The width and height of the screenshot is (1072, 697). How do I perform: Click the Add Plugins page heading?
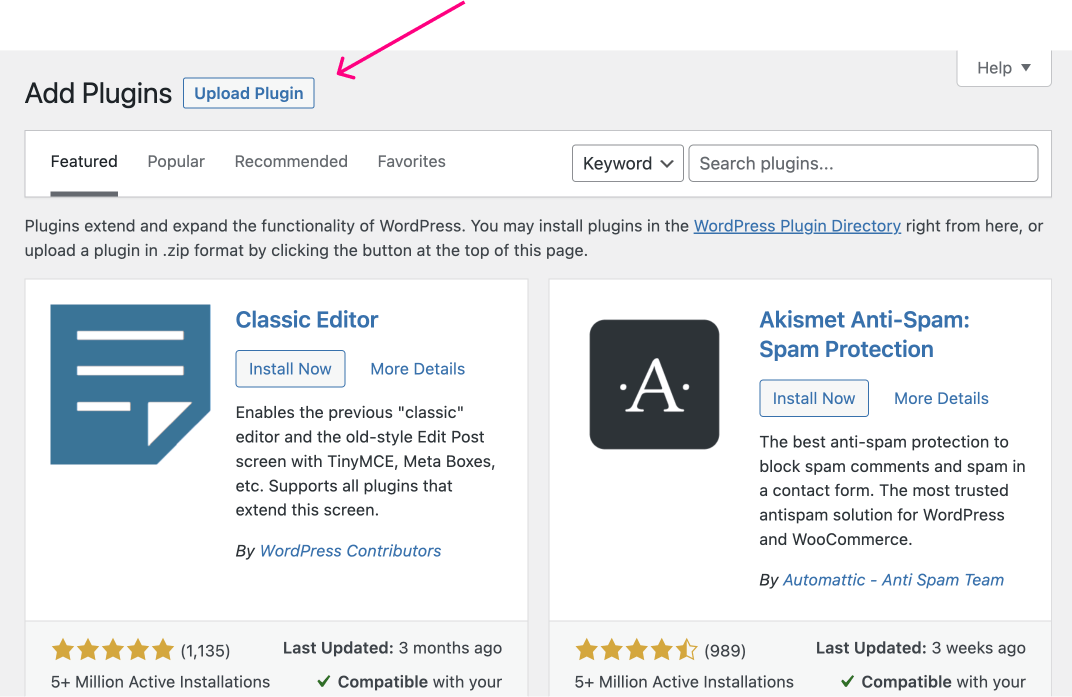click(x=98, y=93)
